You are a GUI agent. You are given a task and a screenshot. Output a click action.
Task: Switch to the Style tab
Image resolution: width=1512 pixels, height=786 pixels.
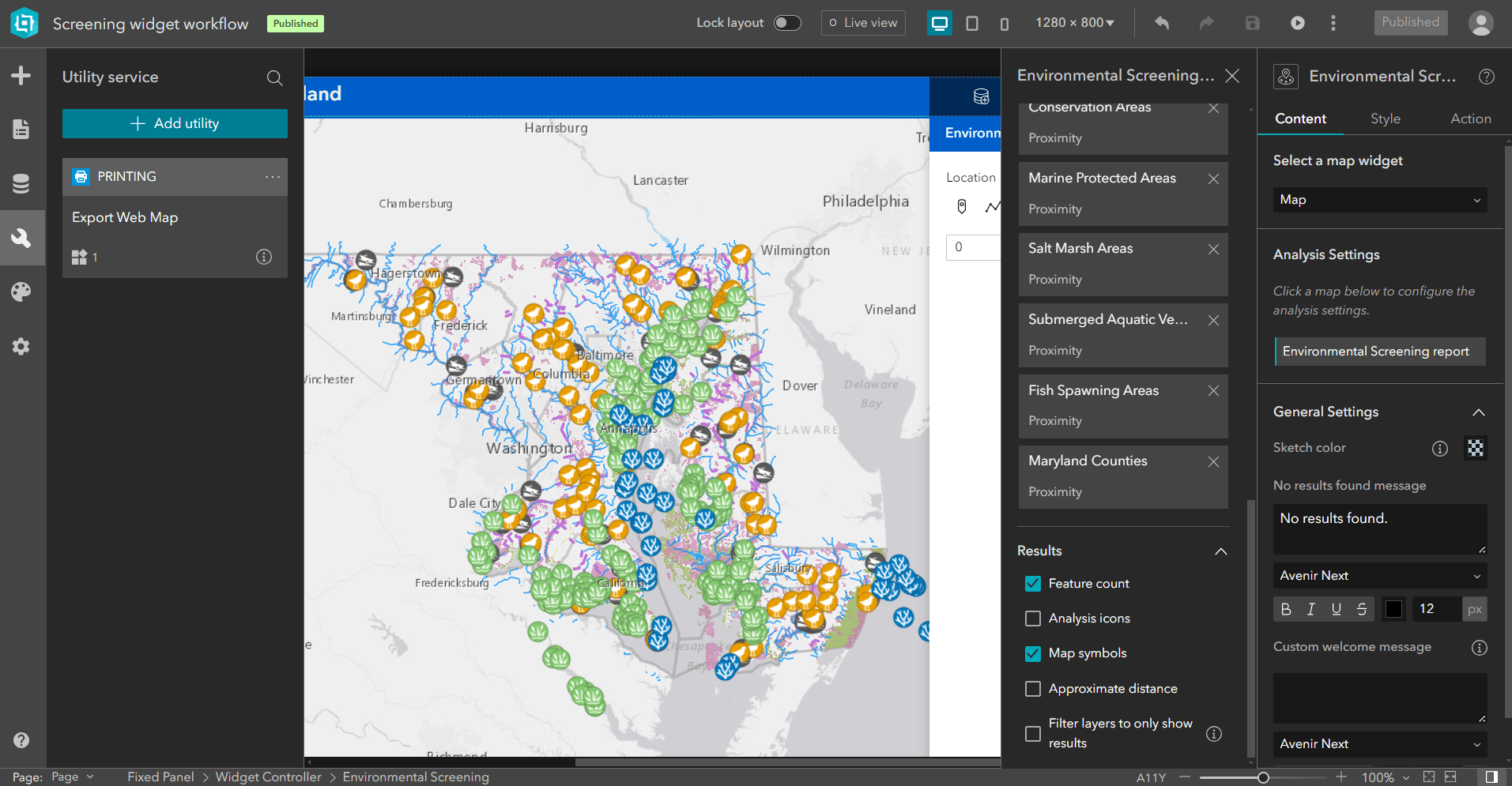coord(1385,118)
